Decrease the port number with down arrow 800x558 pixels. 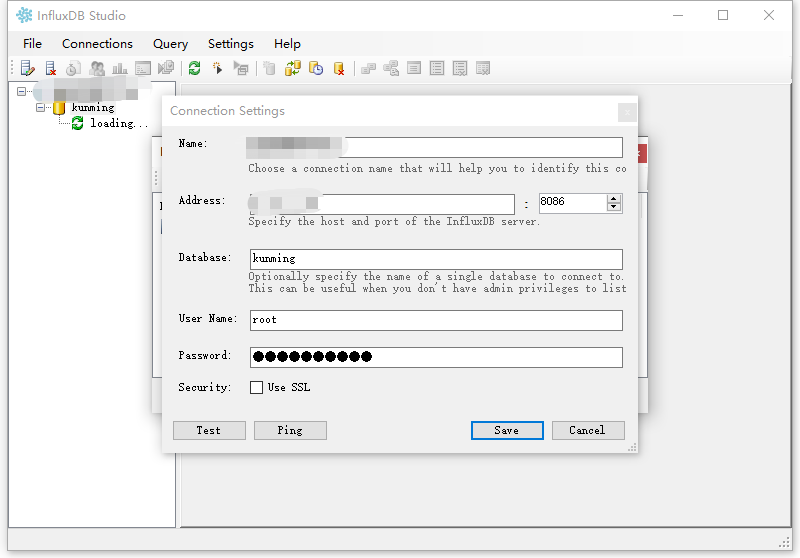[x=614, y=207]
